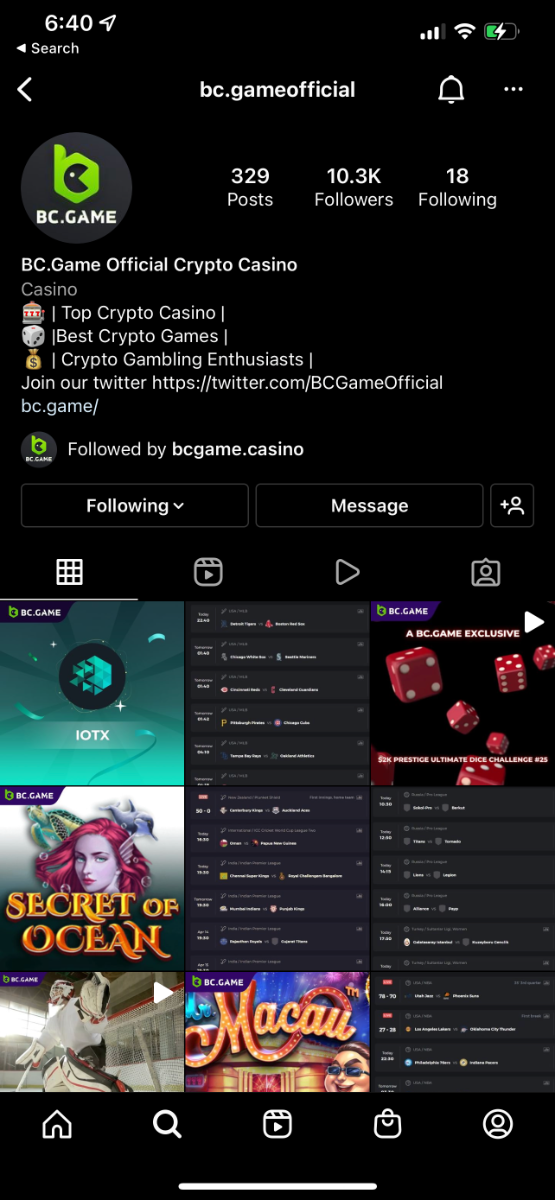
Task: Switch to the tagged photos tab
Action: coord(485,571)
